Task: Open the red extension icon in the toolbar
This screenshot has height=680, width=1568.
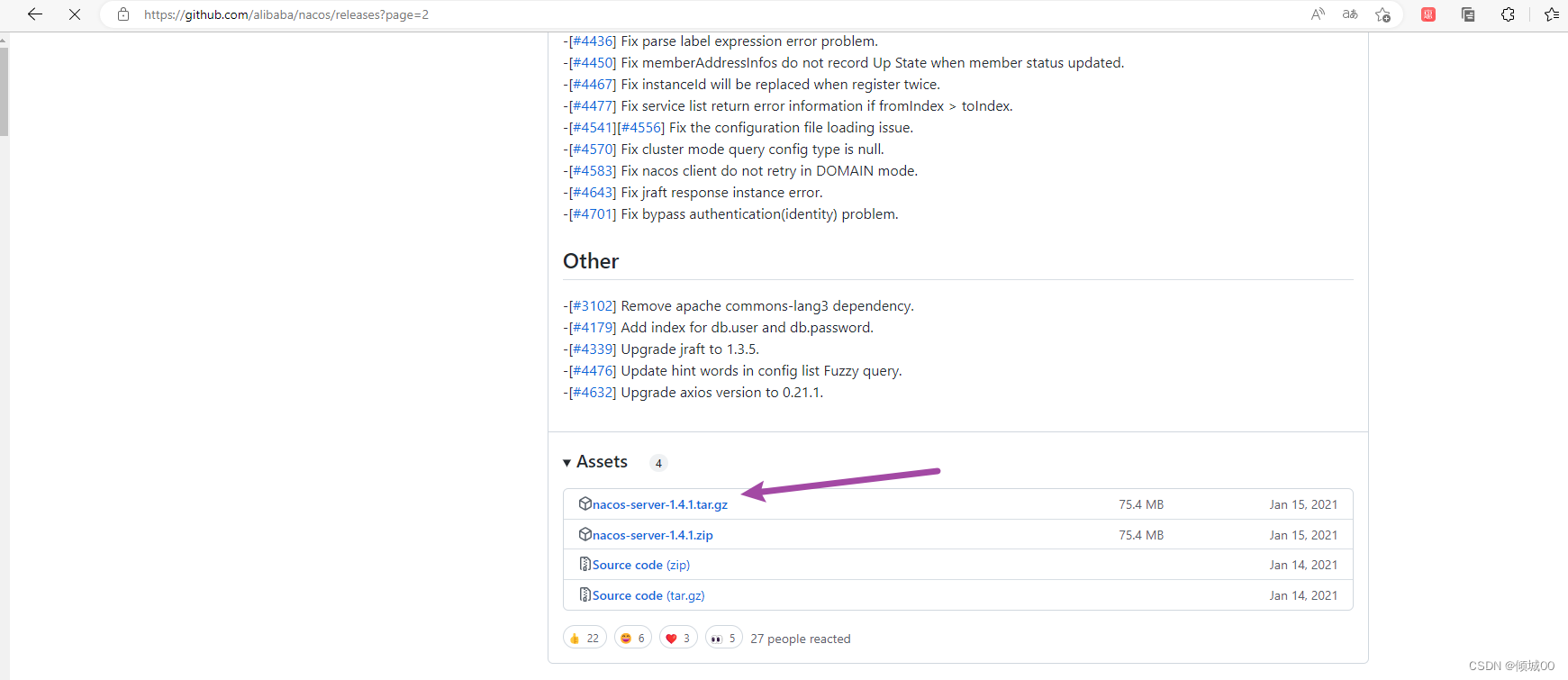Action: [1428, 14]
